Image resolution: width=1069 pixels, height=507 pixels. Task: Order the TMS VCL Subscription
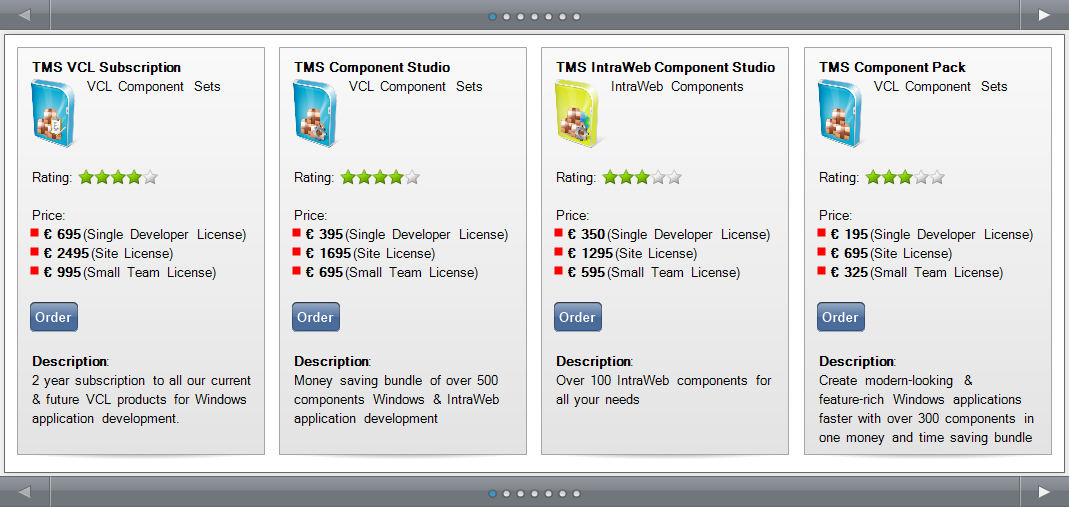pos(54,317)
